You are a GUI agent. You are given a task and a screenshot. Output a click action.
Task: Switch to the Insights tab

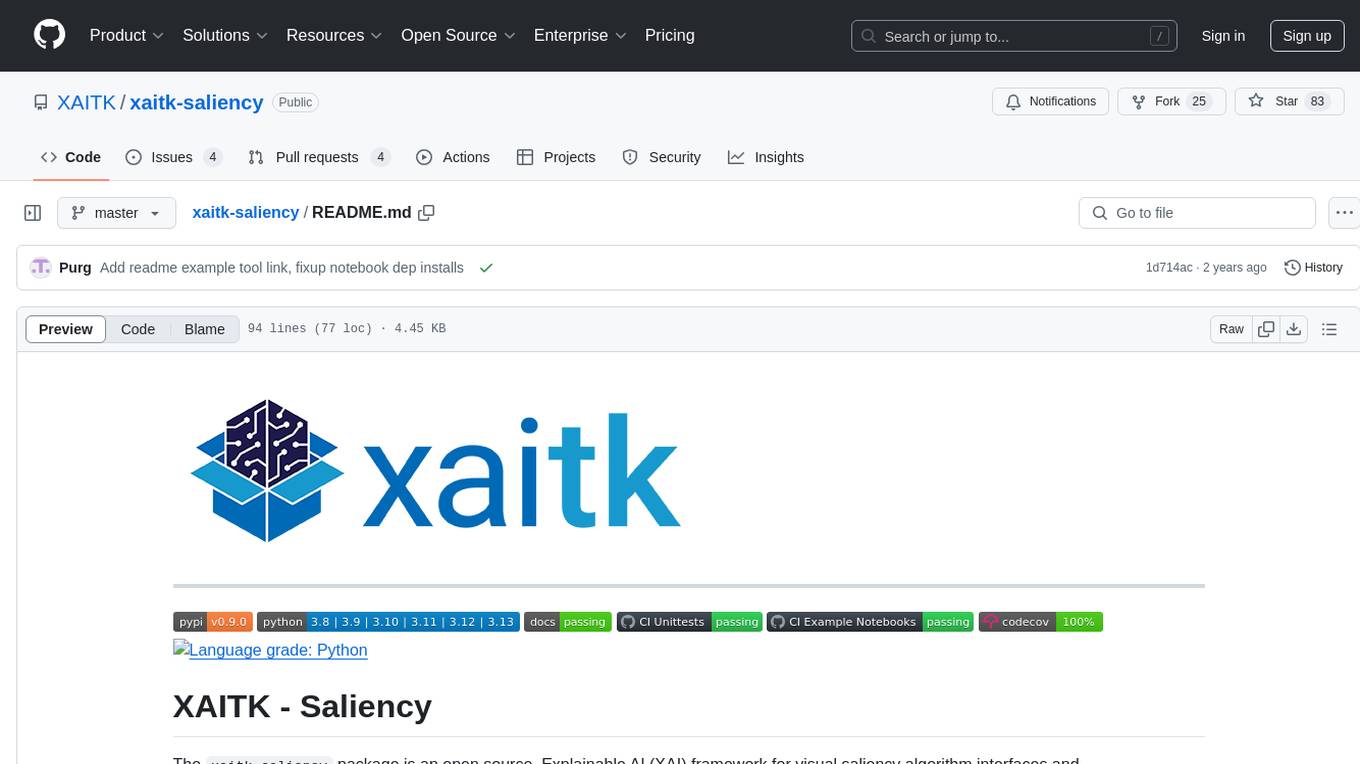pos(766,157)
